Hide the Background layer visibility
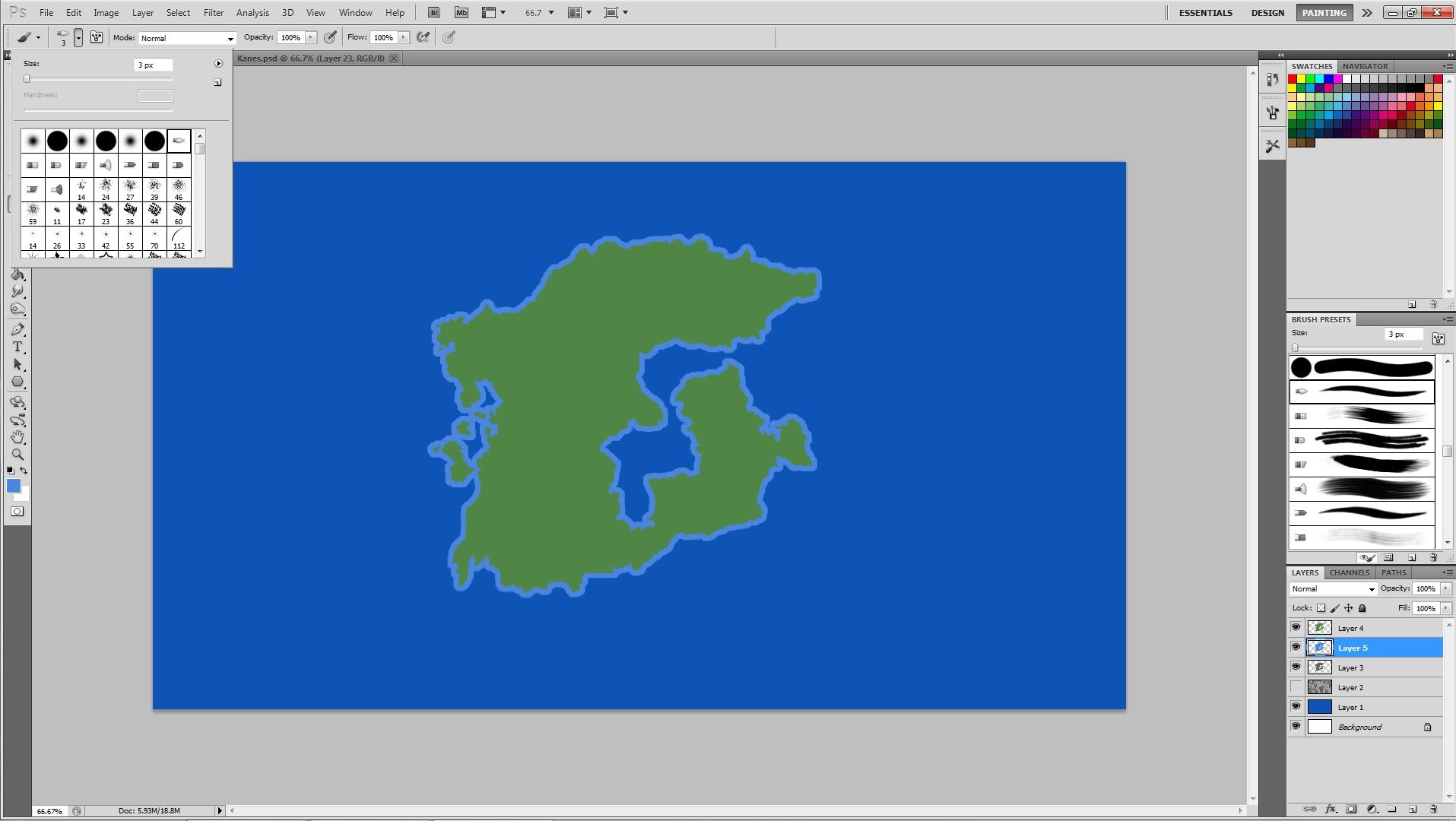This screenshot has width=1456, height=821. pos(1296,727)
